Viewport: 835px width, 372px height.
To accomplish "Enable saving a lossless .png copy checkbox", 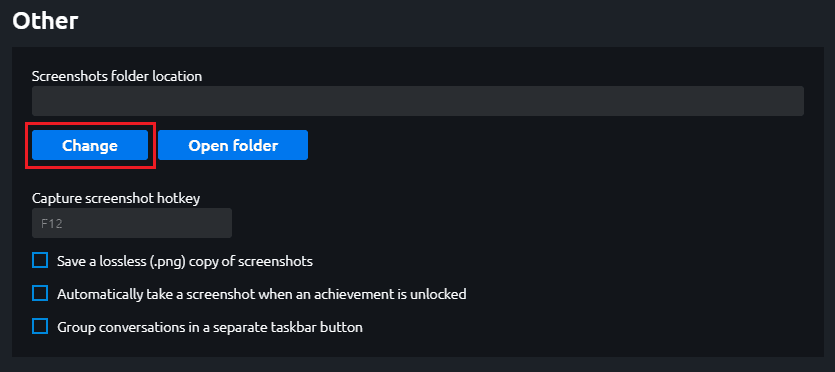I will click(x=40, y=261).
